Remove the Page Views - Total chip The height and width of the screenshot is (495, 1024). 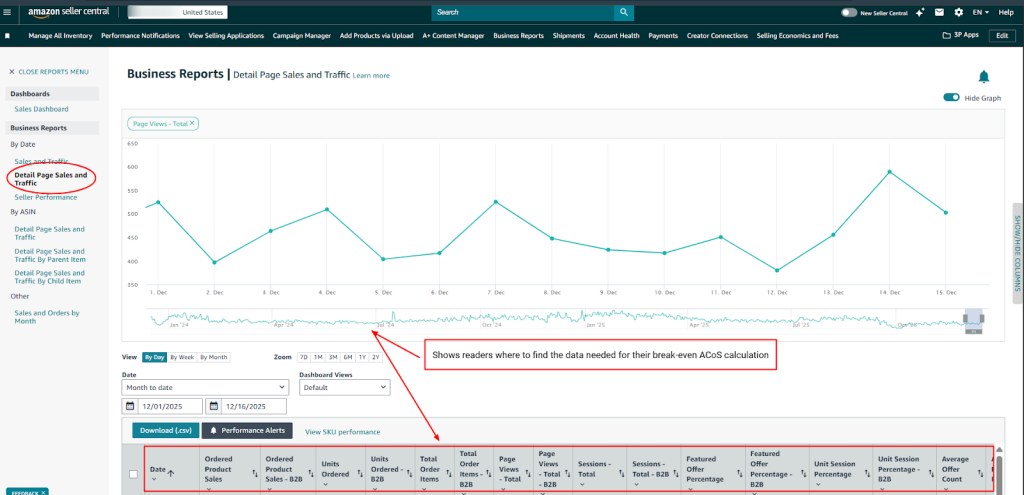pyautogui.click(x=192, y=123)
